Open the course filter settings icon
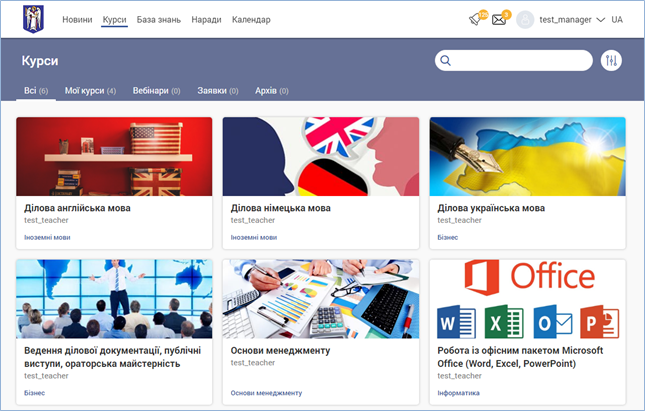This screenshot has width=645, height=411. (x=611, y=61)
